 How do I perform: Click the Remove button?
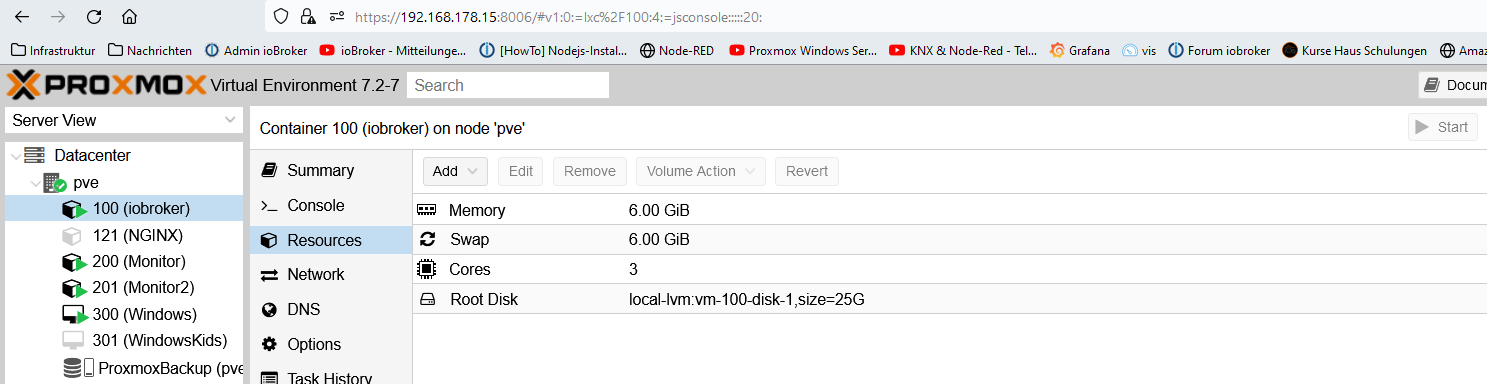tap(590, 171)
